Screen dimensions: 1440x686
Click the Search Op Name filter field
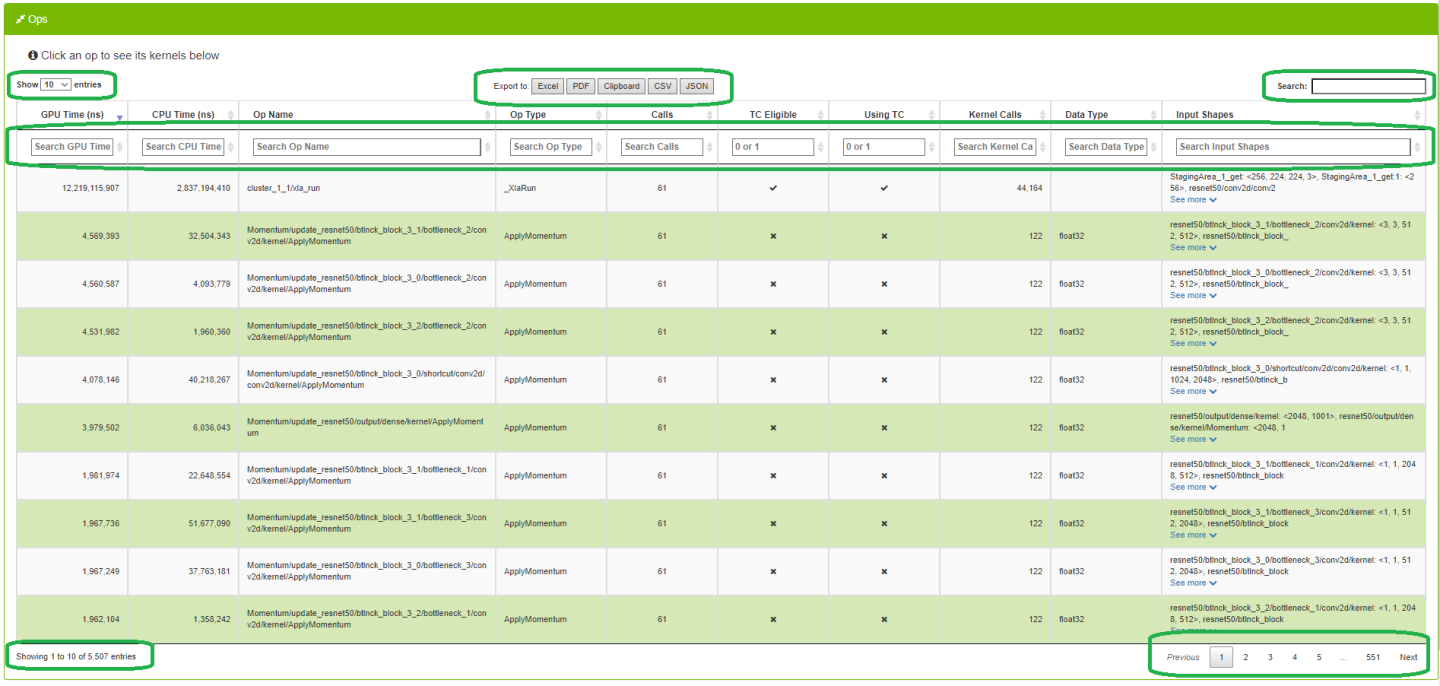click(367, 147)
